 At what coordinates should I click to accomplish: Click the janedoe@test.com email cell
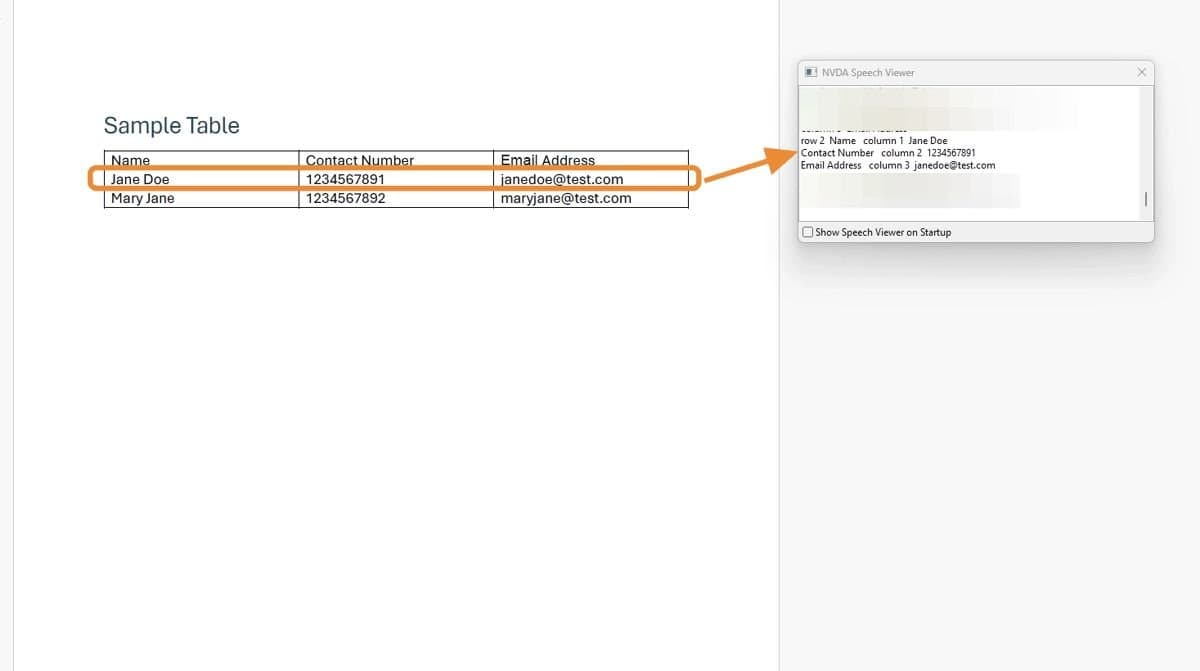[x=562, y=179]
